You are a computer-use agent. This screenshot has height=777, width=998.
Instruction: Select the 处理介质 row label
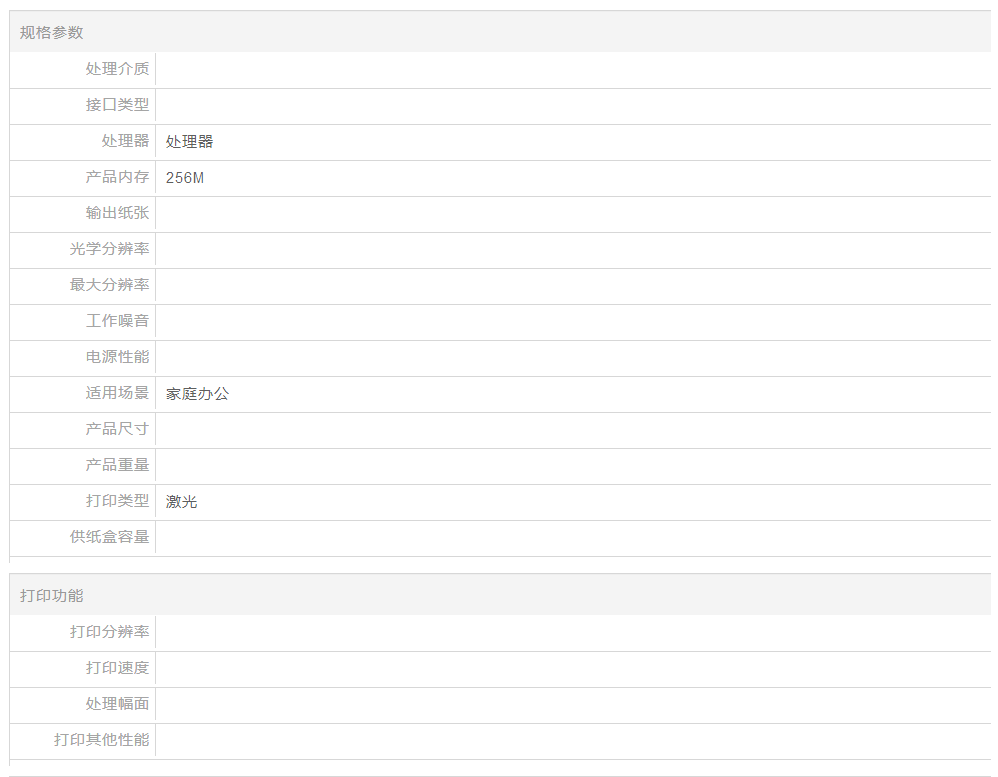[x=117, y=69]
